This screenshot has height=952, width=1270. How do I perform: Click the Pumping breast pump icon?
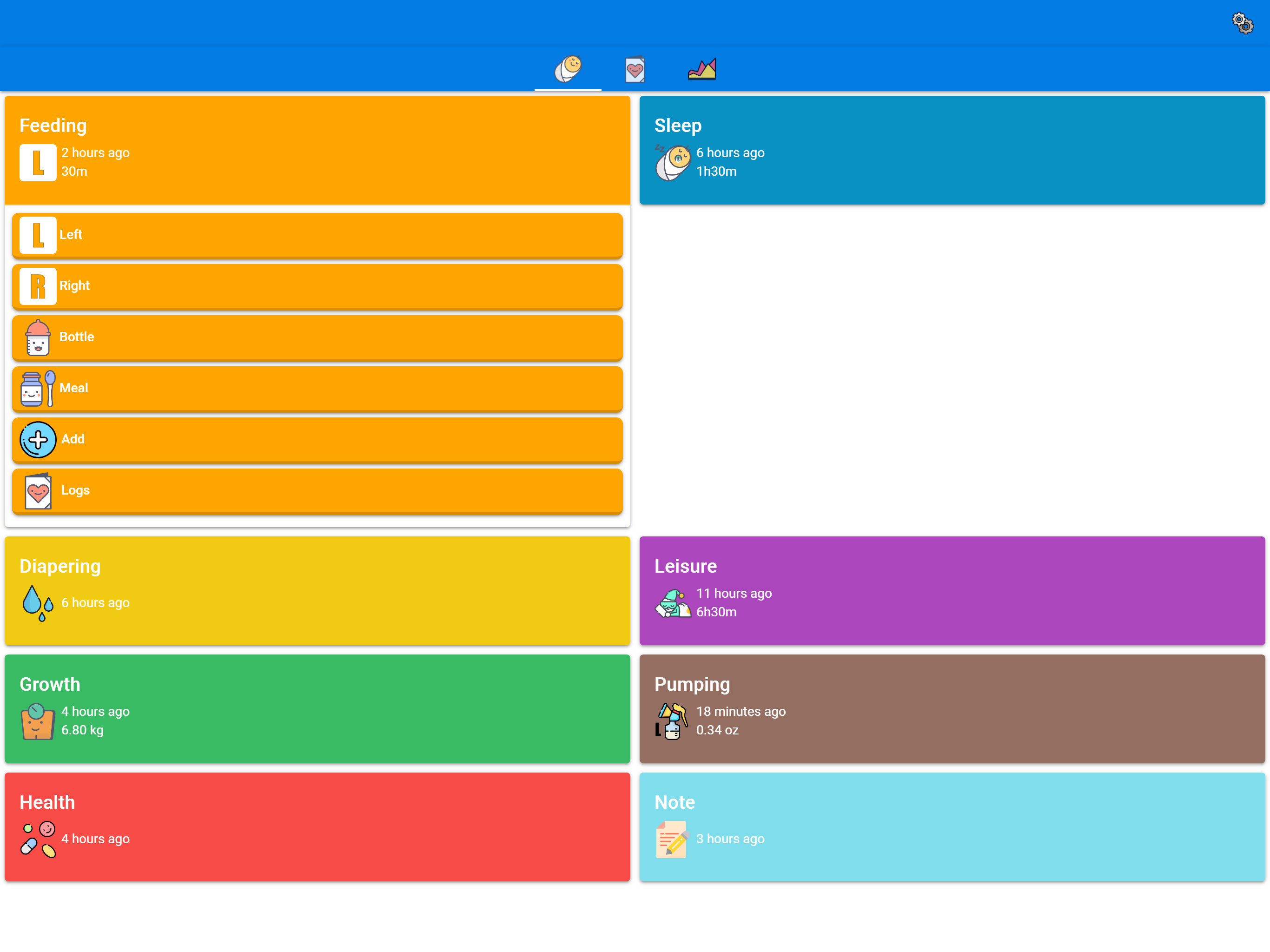coord(672,721)
